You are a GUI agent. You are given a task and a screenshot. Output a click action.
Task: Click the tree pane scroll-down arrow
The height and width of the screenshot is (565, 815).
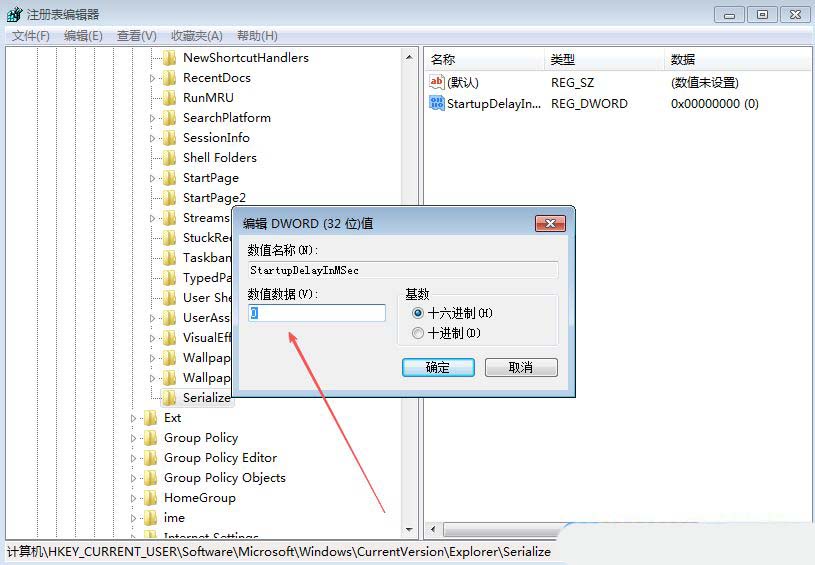[x=409, y=530]
